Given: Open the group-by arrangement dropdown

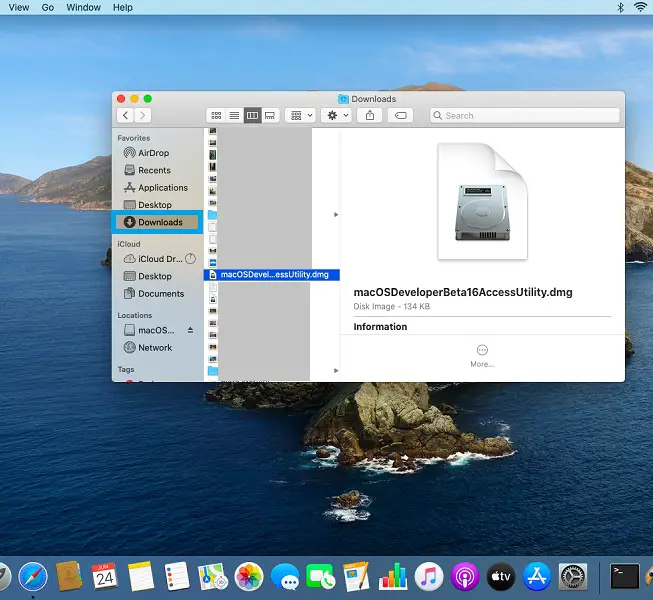Looking at the screenshot, I should (301, 115).
